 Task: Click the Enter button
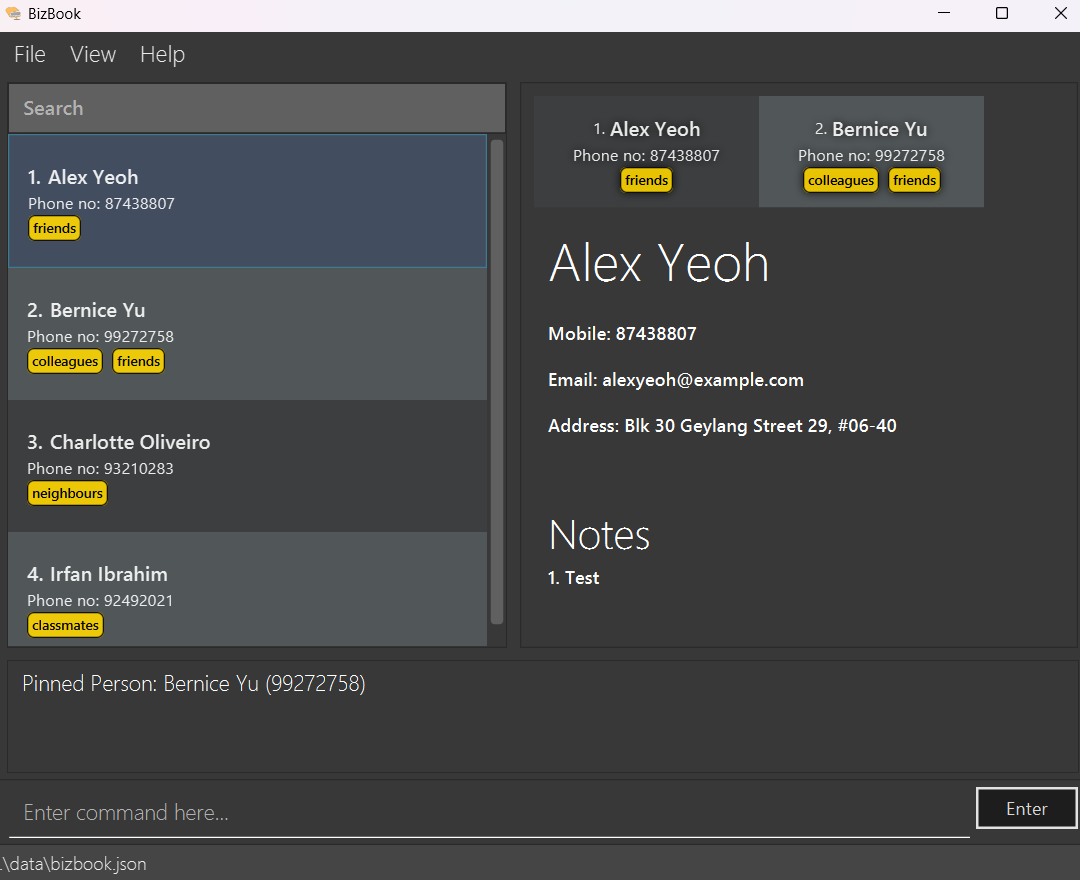point(1026,809)
